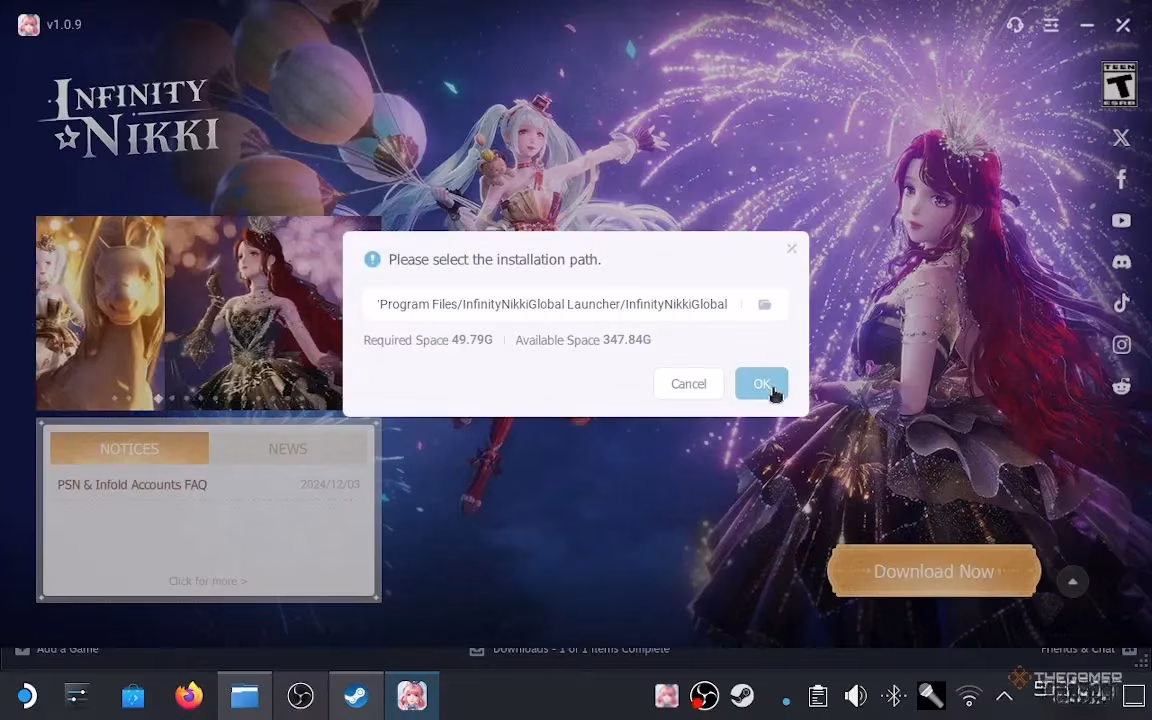
Task: Open the Reddit icon
Action: pos(1121,385)
